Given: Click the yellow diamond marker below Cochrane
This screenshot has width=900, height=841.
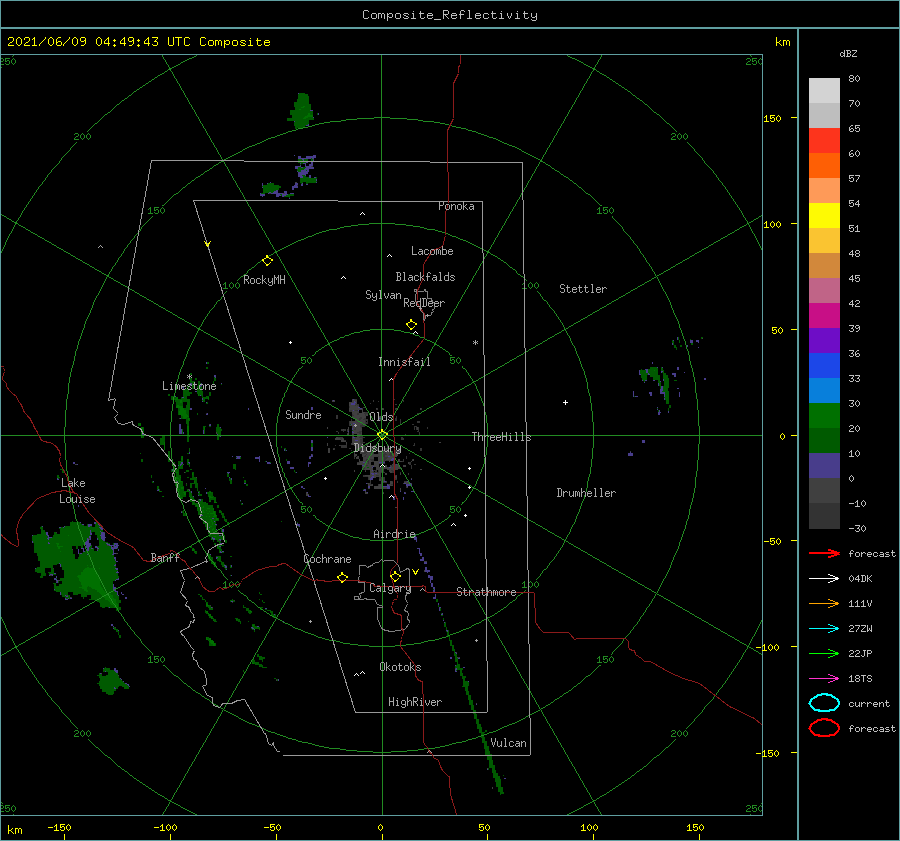Looking at the screenshot, I should [342, 577].
